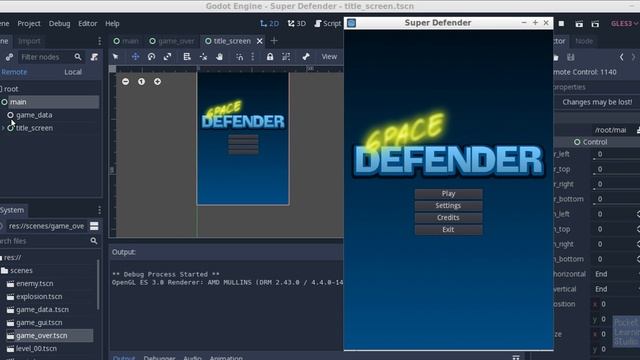The width and height of the screenshot is (640, 360).
Task: Select the scenes folder
Action: (21, 271)
